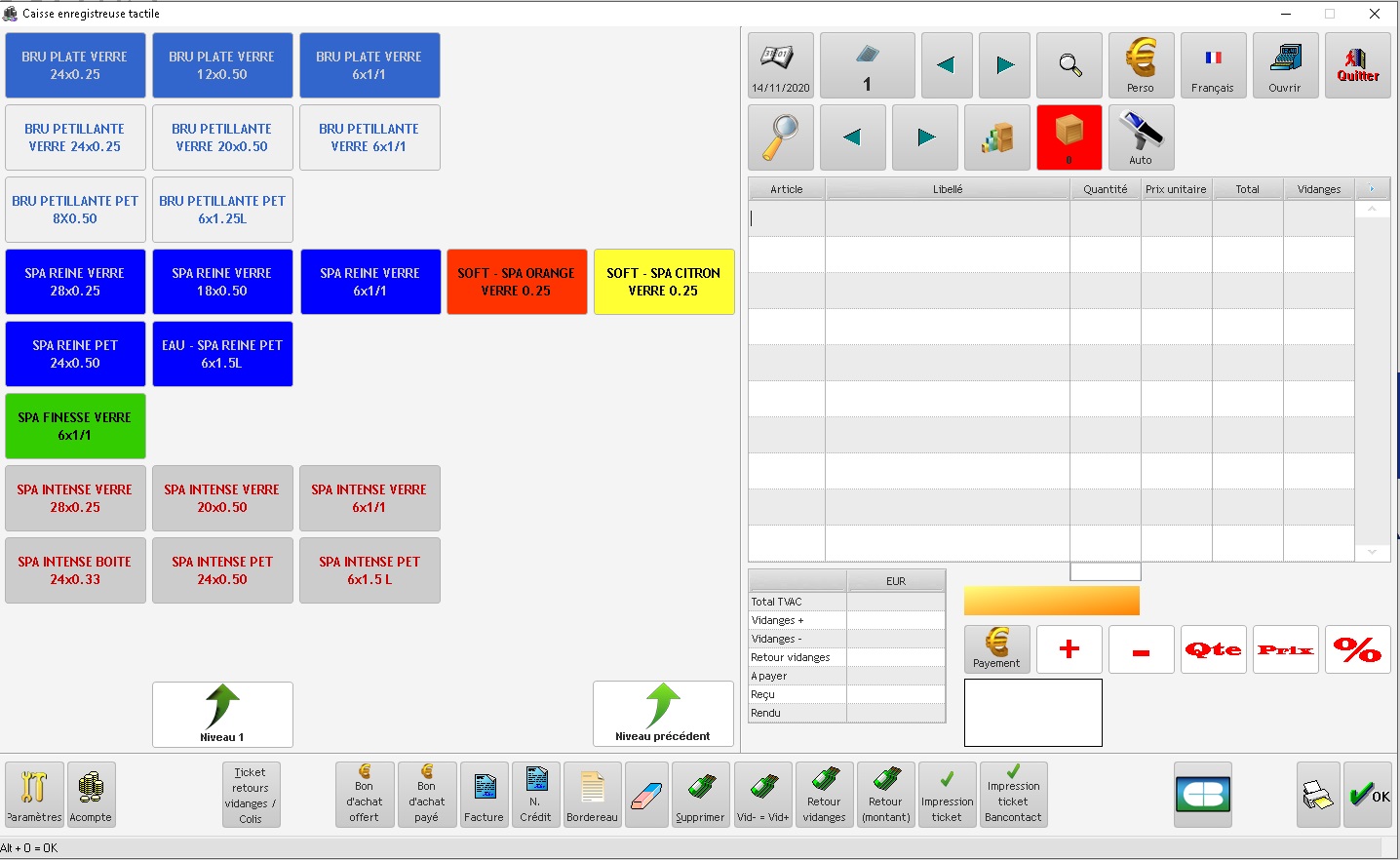Click the ticket table scroll down arrow
The height and width of the screenshot is (860, 1400).
1372,552
